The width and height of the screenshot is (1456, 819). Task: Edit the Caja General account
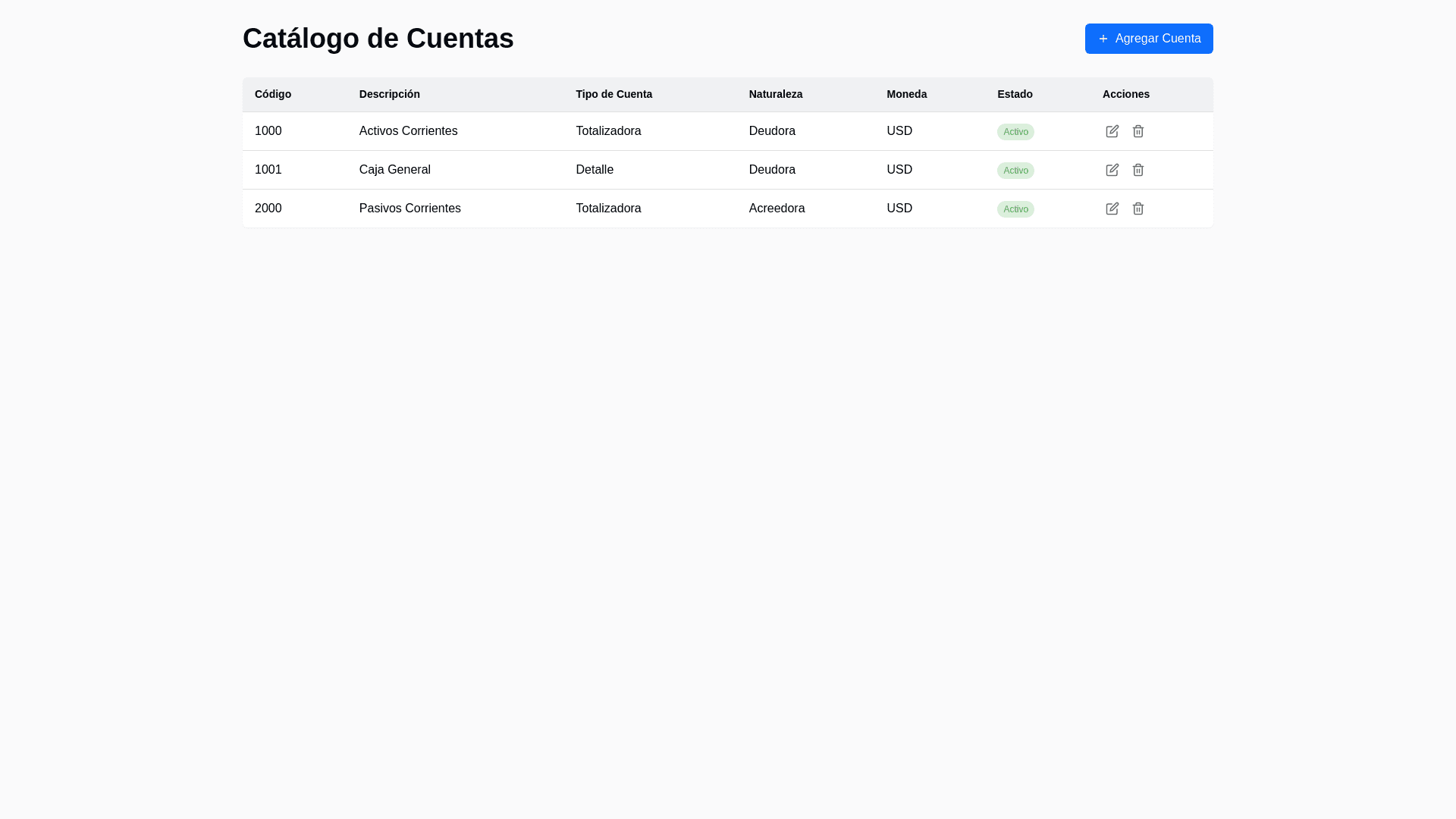pos(1112,170)
